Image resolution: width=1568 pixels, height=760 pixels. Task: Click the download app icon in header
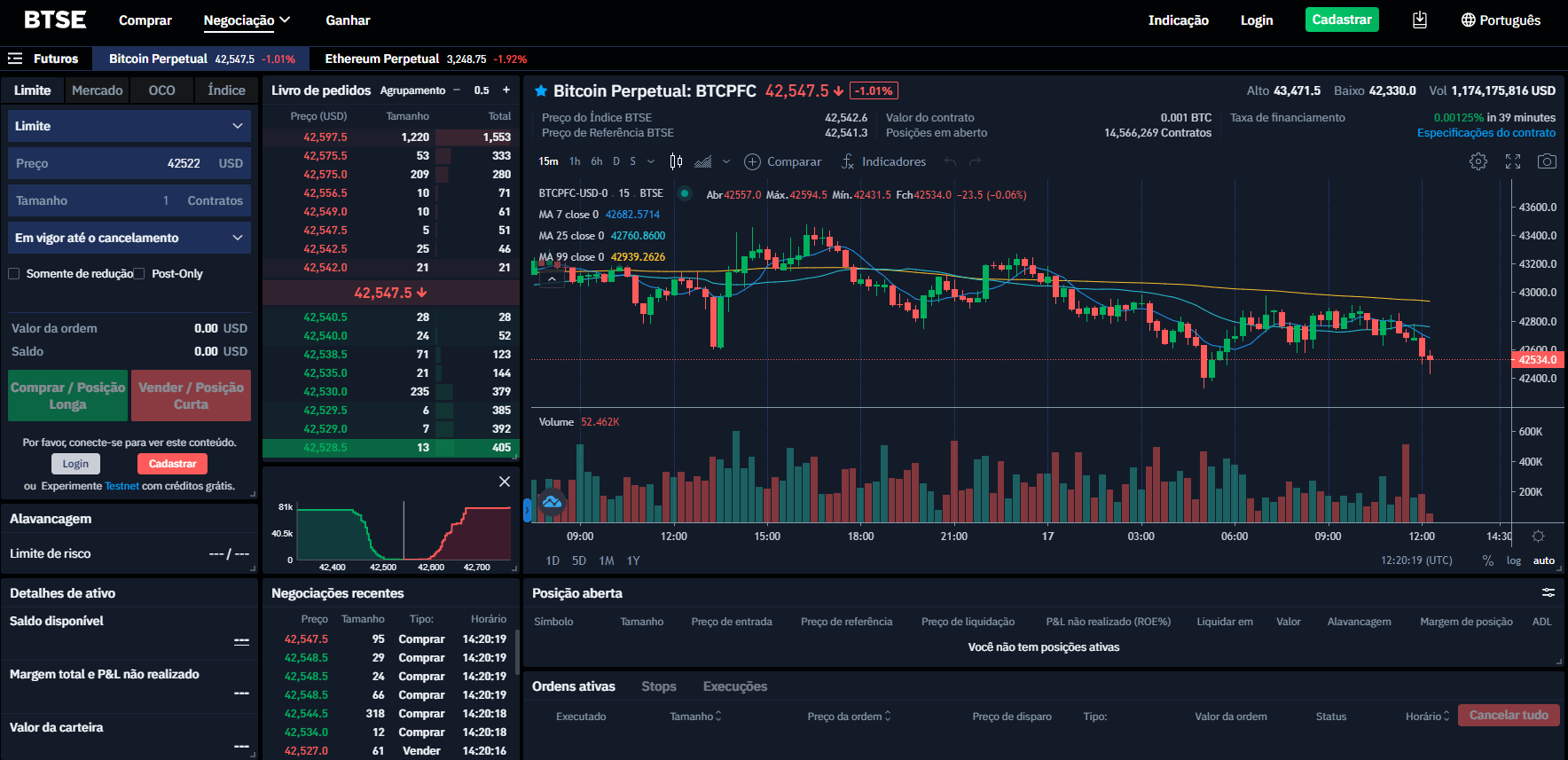point(1420,20)
